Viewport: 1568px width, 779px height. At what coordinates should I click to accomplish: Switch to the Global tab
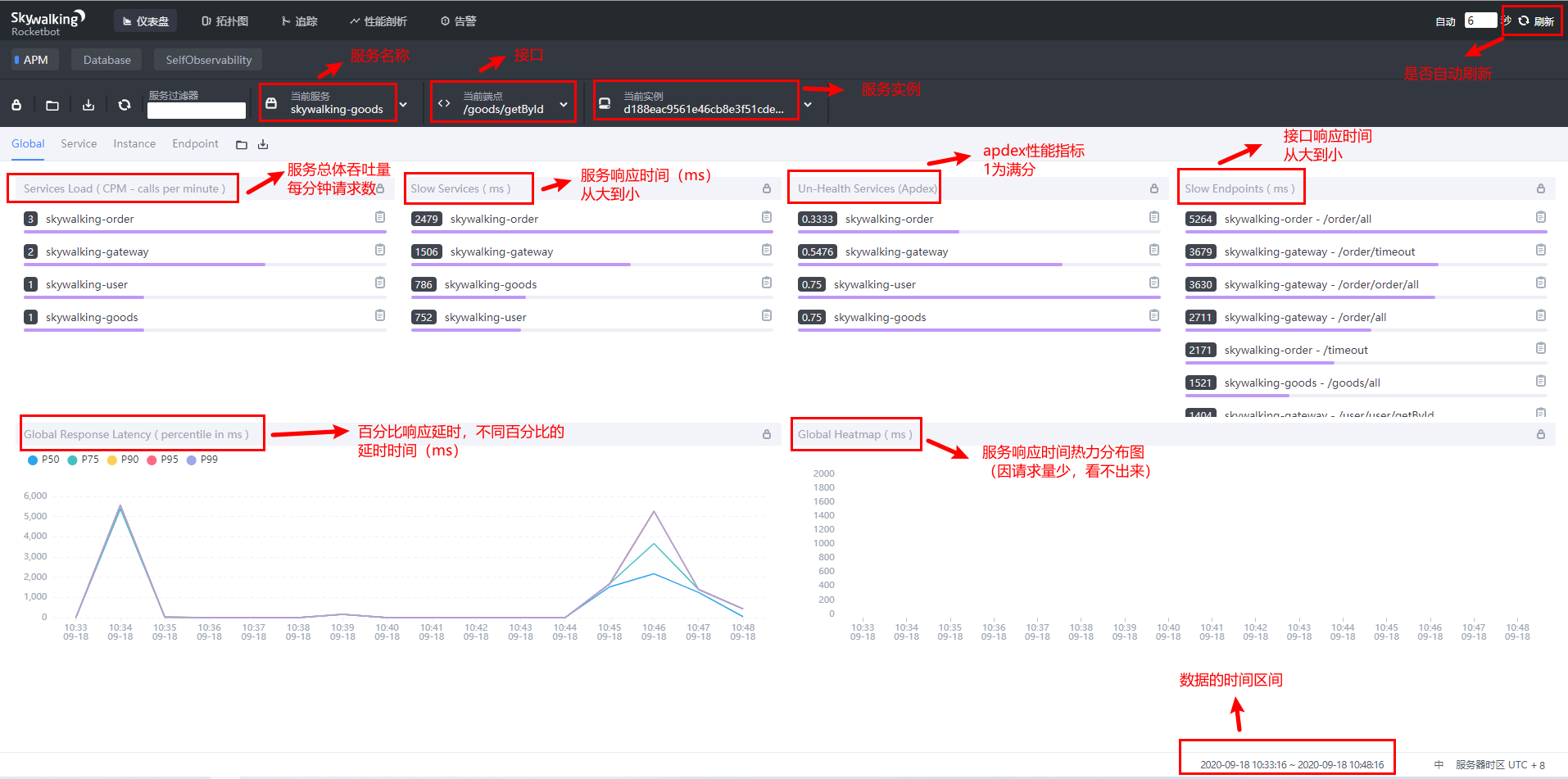coord(28,144)
